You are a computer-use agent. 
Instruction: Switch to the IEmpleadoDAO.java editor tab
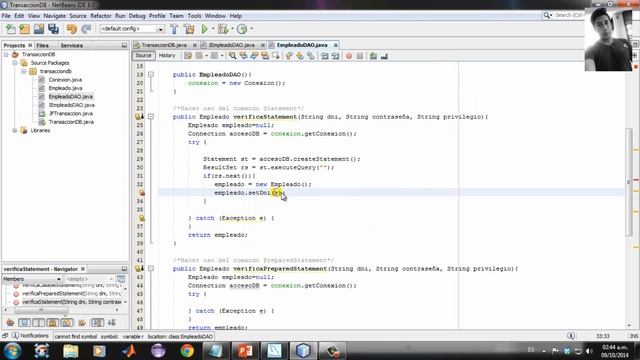pos(231,45)
